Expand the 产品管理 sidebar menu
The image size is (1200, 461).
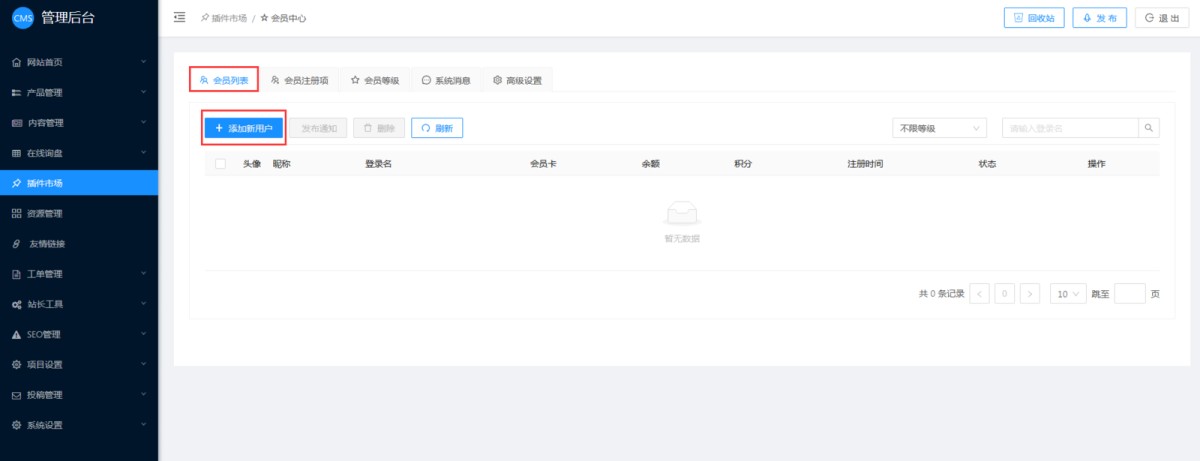click(78, 93)
